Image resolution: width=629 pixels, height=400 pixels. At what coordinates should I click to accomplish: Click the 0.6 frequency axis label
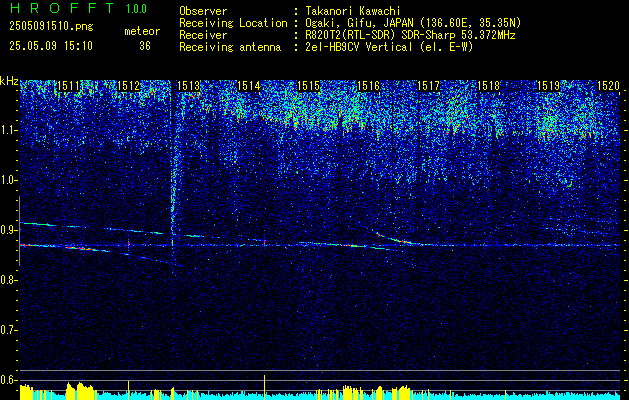[x=9, y=380]
